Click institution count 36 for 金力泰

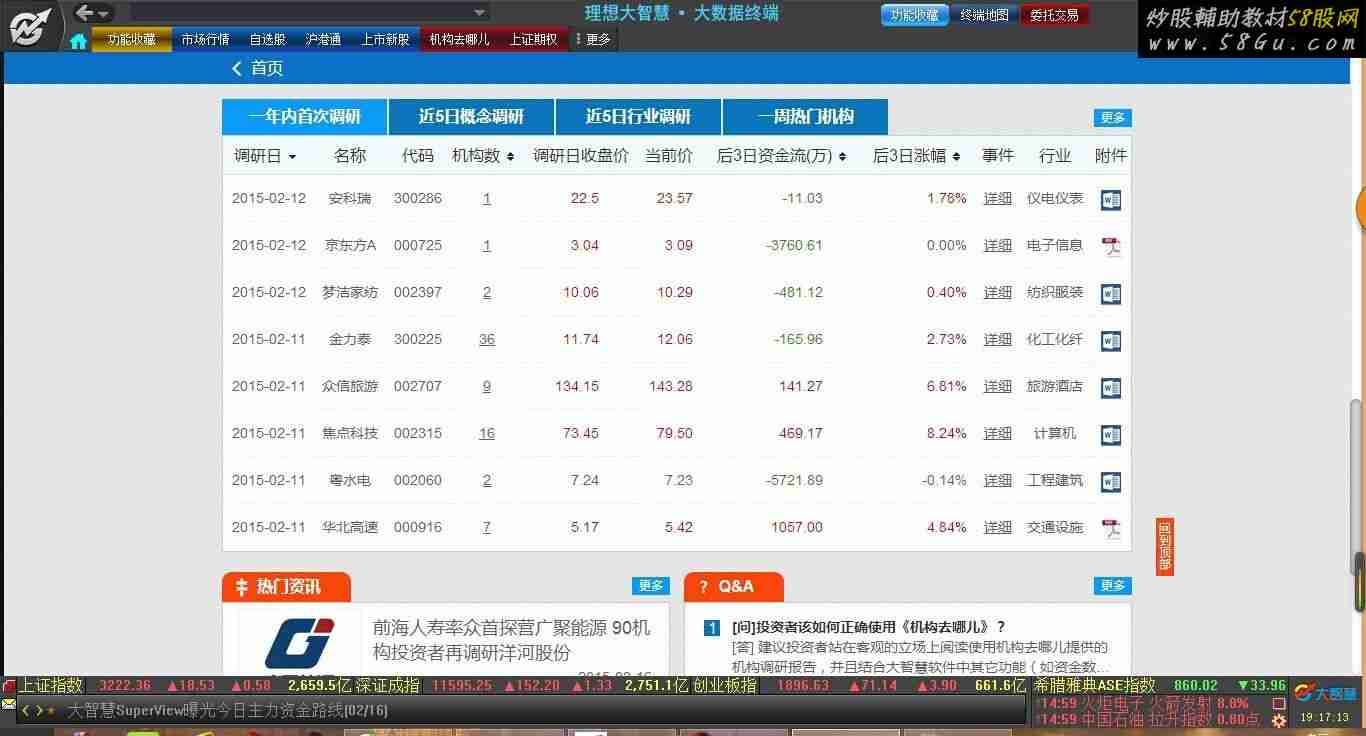tap(487, 340)
